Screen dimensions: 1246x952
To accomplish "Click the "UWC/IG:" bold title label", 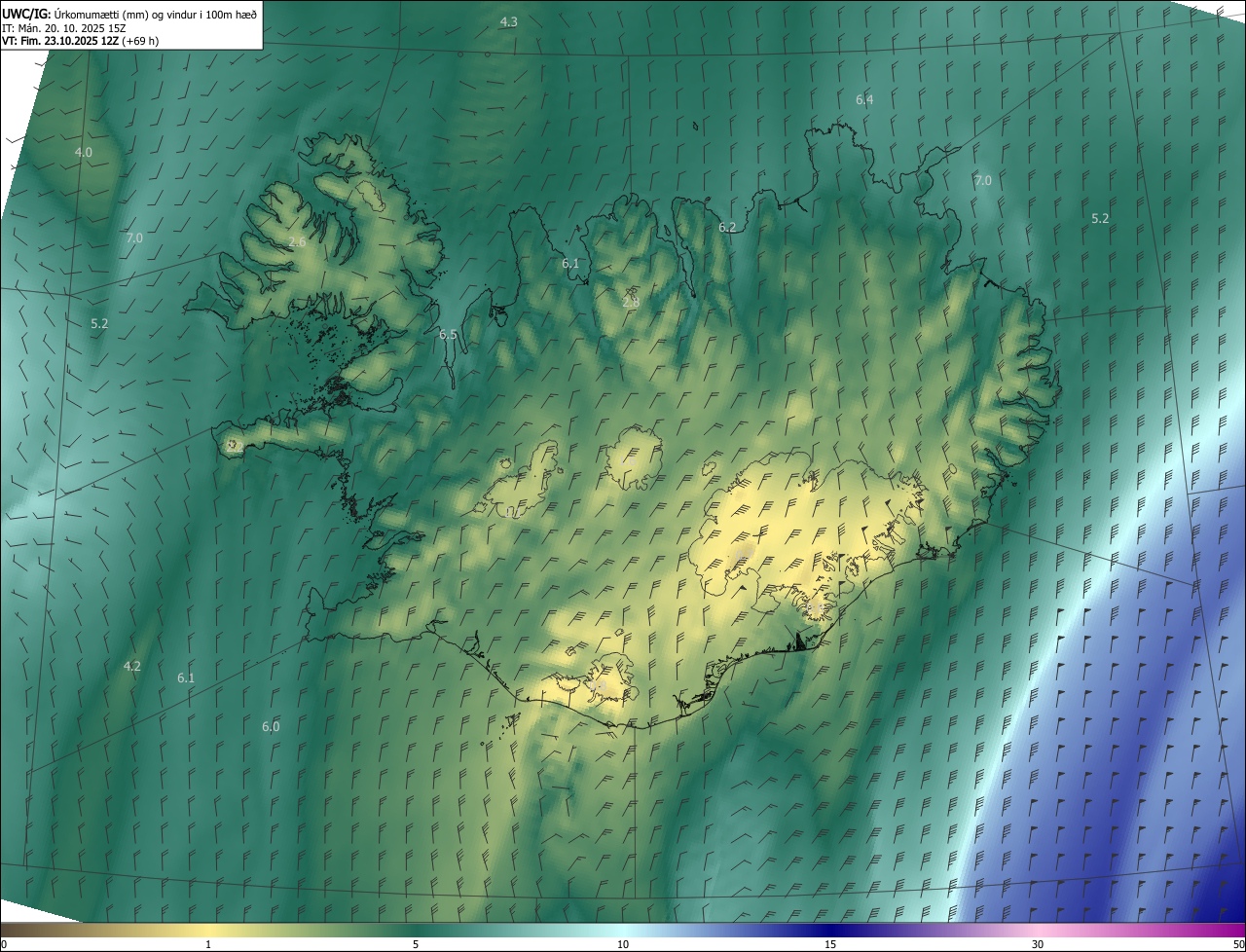I will (x=26, y=13).
